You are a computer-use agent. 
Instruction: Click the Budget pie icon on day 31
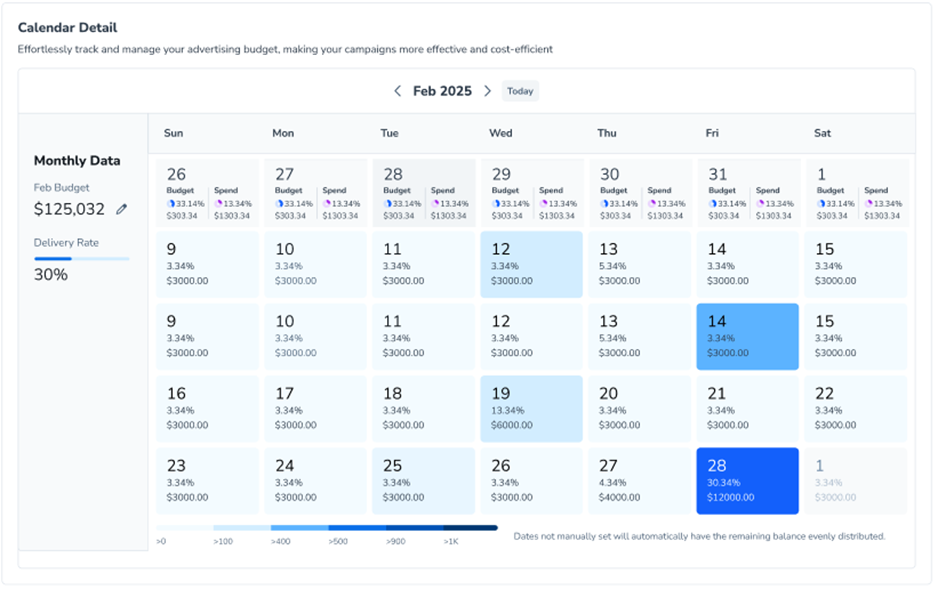point(712,203)
